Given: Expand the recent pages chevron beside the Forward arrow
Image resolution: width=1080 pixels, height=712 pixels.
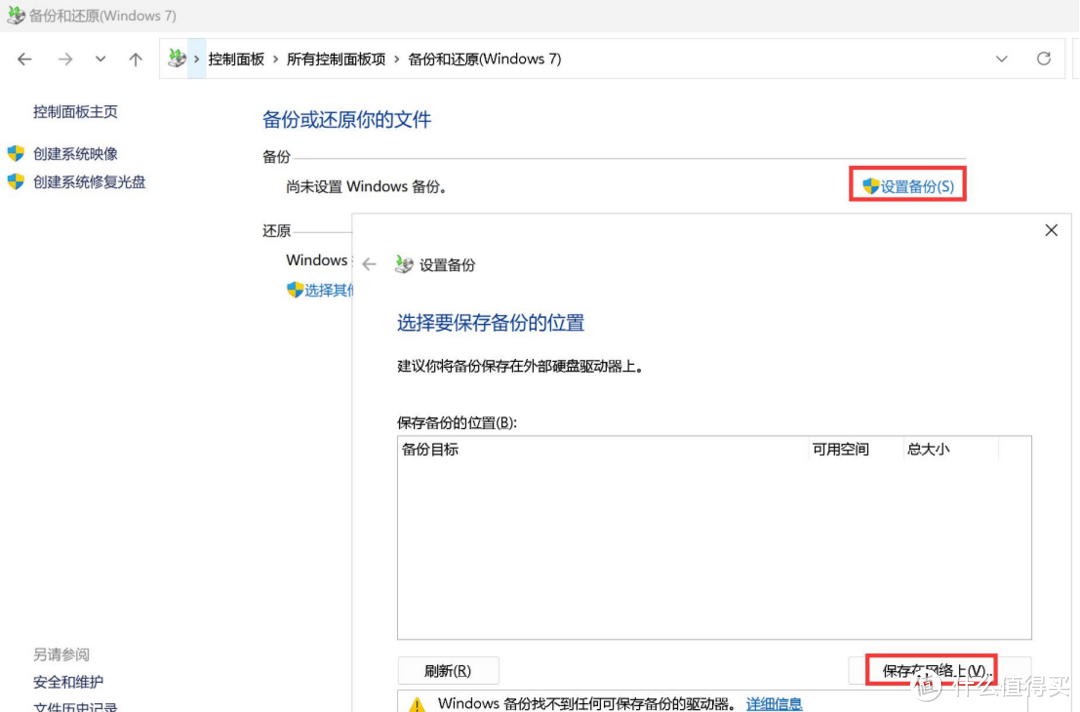Looking at the screenshot, I should point(100,59).
